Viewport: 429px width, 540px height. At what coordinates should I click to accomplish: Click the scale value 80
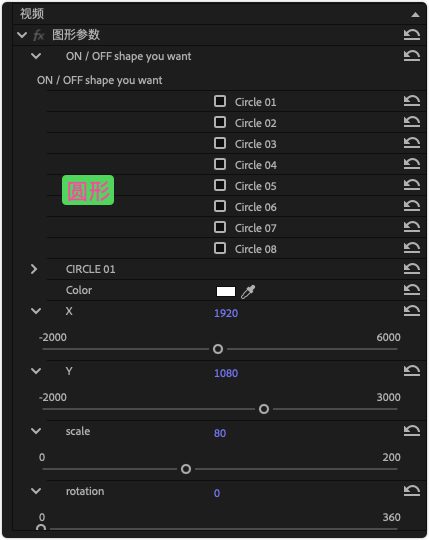point(220,433)
